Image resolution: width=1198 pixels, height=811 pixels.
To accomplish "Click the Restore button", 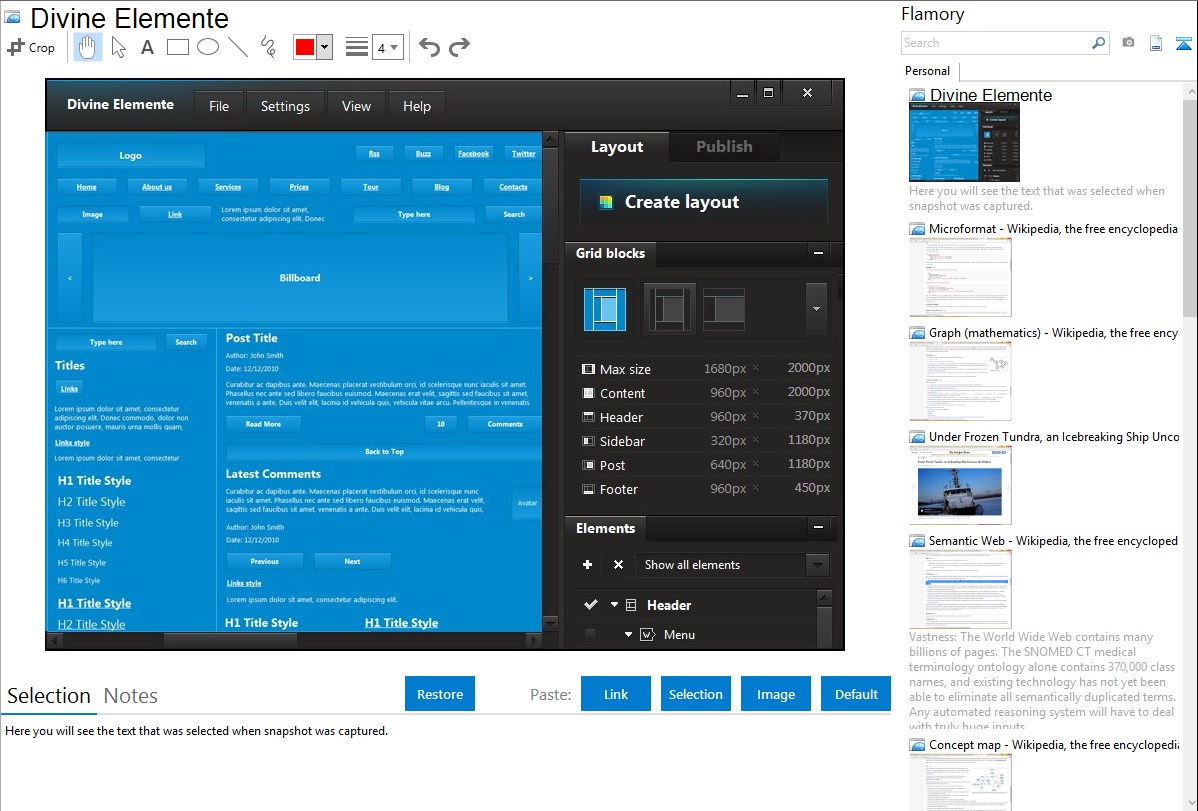I will coord(440,694).
